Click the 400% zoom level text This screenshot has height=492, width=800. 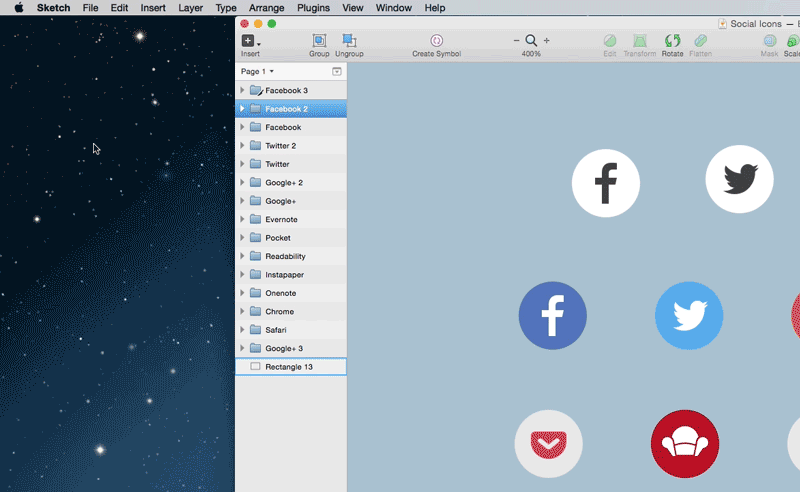pyautogui.click(x=531, y=54)
